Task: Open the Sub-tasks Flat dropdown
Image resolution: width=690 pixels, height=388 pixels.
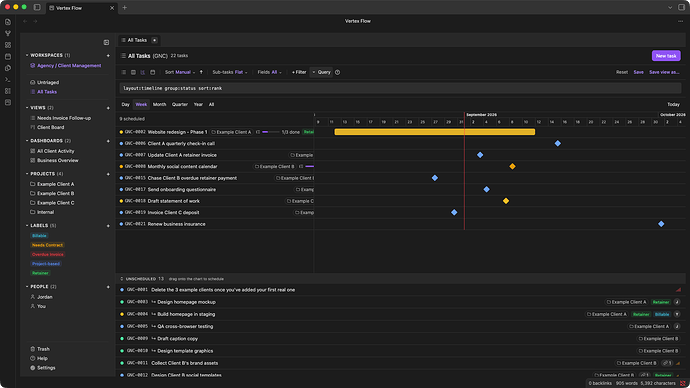Action: (230, 72)
